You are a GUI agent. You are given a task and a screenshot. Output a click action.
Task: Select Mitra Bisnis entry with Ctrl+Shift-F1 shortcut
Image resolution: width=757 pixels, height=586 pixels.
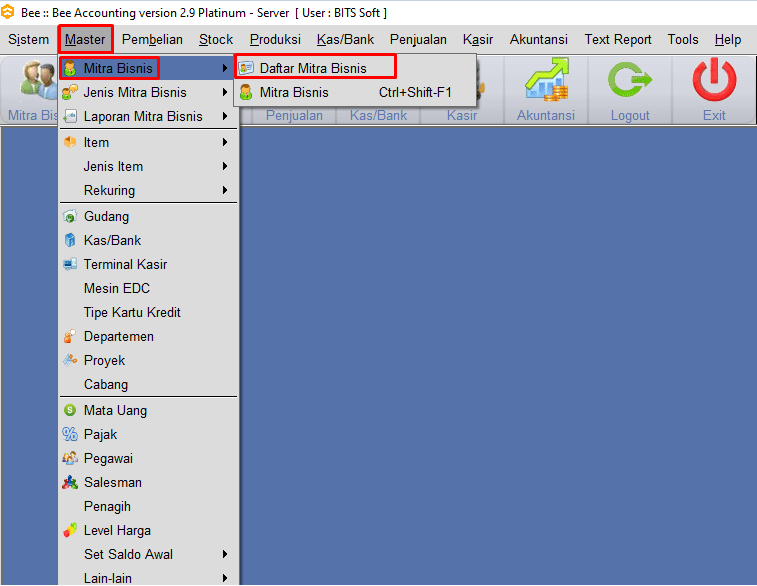pyautogui.click(x=294, y=93)
